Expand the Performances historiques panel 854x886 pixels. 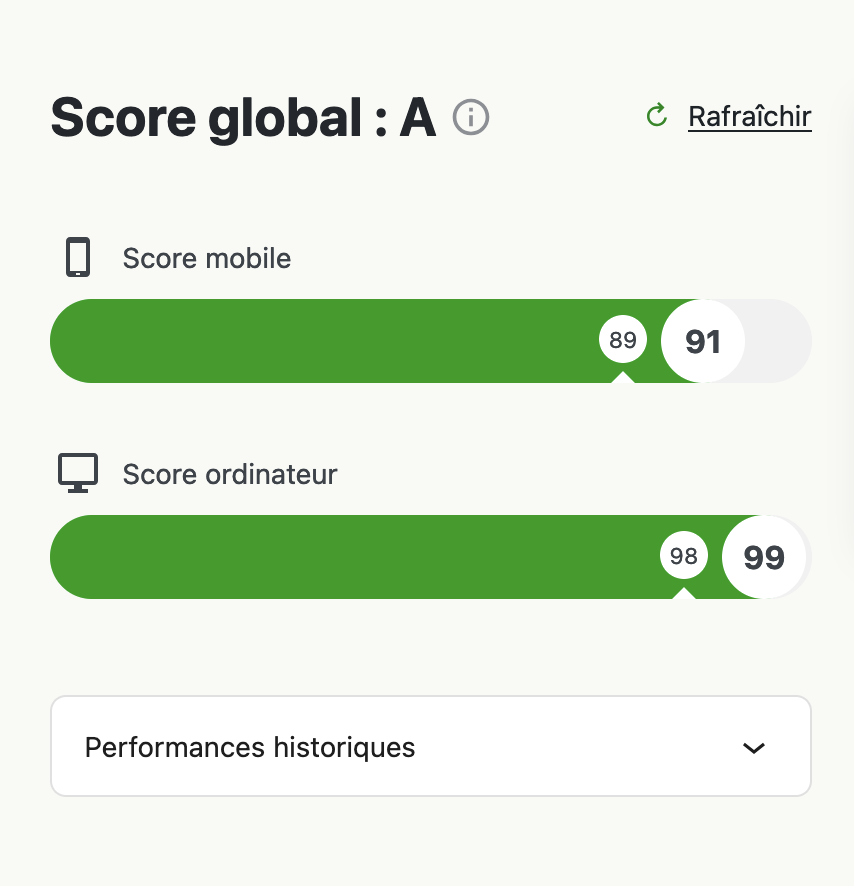click(431, 746)
